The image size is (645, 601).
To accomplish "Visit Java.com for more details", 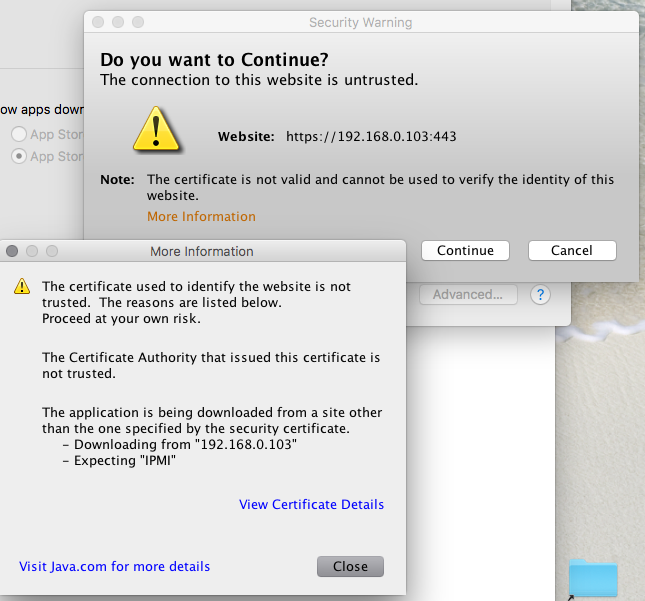I will tap(115, 567).
